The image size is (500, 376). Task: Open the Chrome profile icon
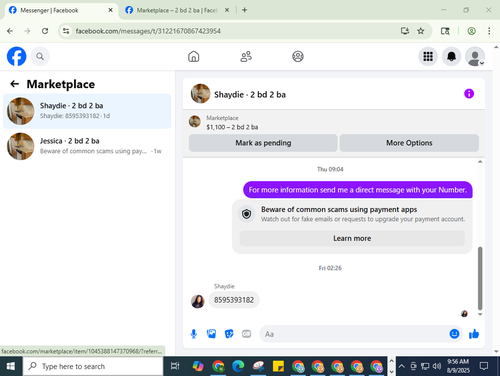(471, 31)
